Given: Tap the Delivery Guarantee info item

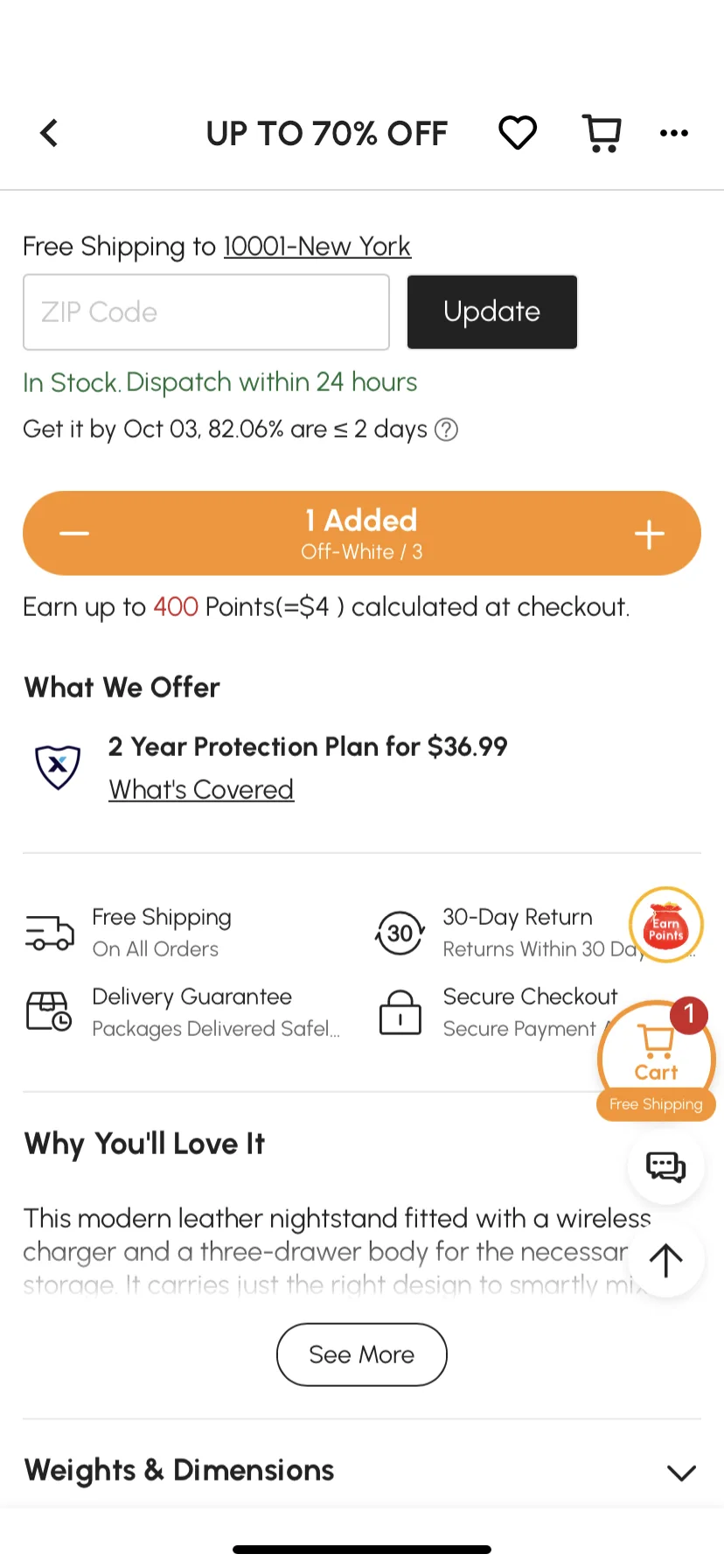Looking at the screenshot, I should pos(183,1012).
